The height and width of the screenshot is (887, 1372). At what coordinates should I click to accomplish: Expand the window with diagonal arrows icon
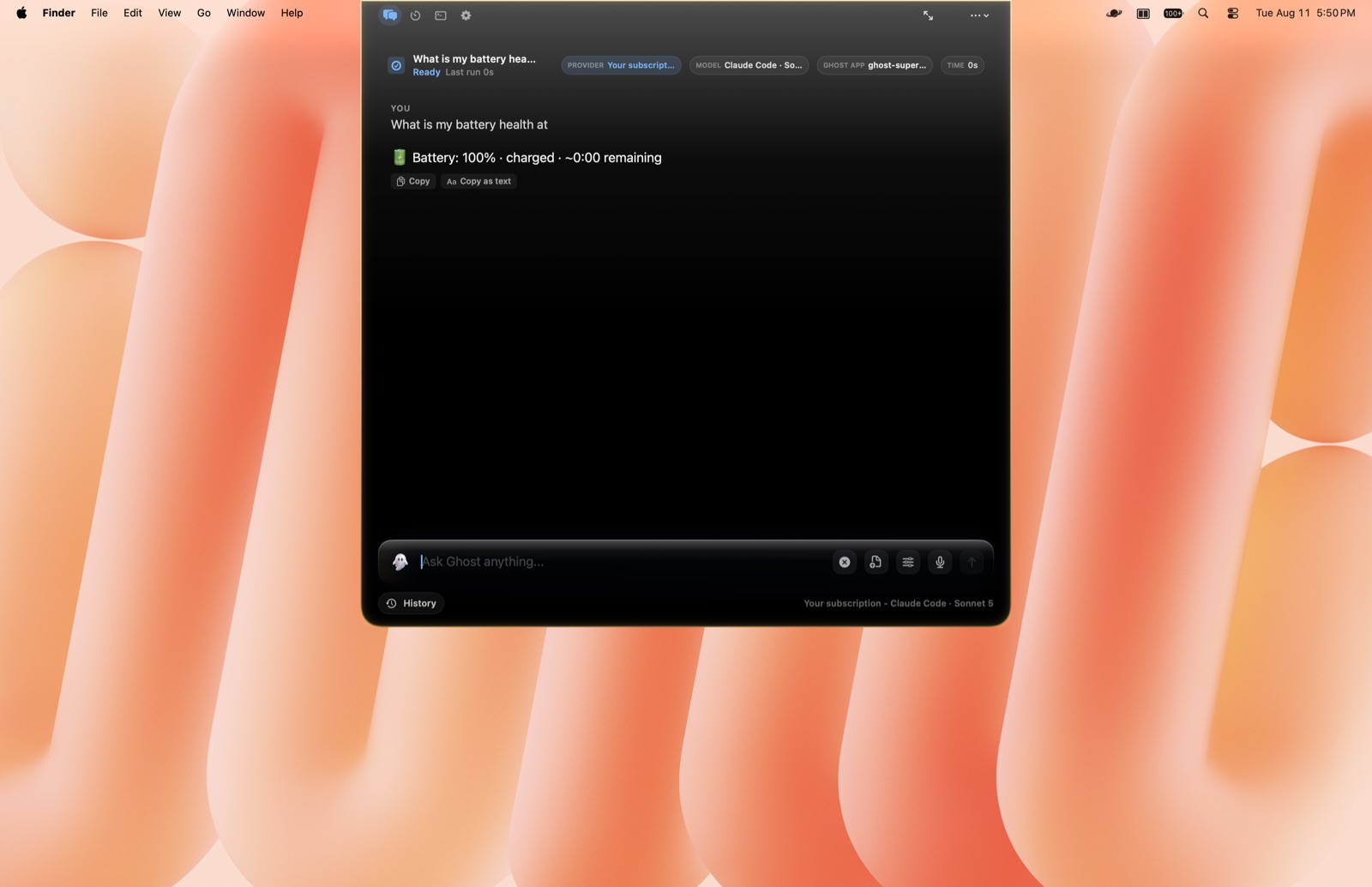[928, 15]
